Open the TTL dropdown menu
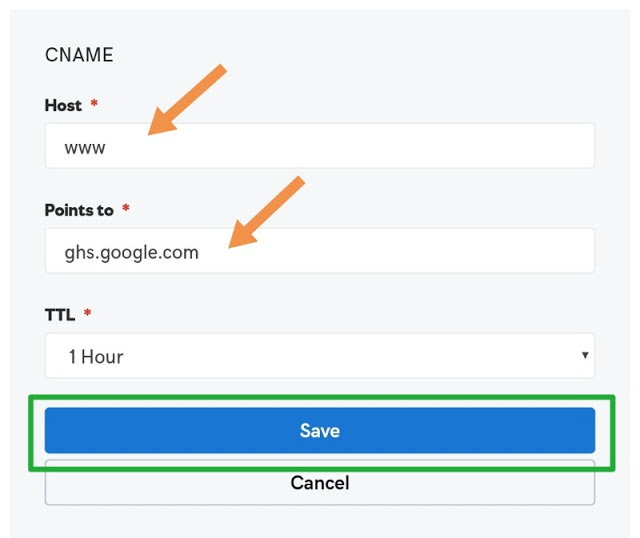Viewport: 640px width, 538px height. pyautogui.click(x=320, y=356)
